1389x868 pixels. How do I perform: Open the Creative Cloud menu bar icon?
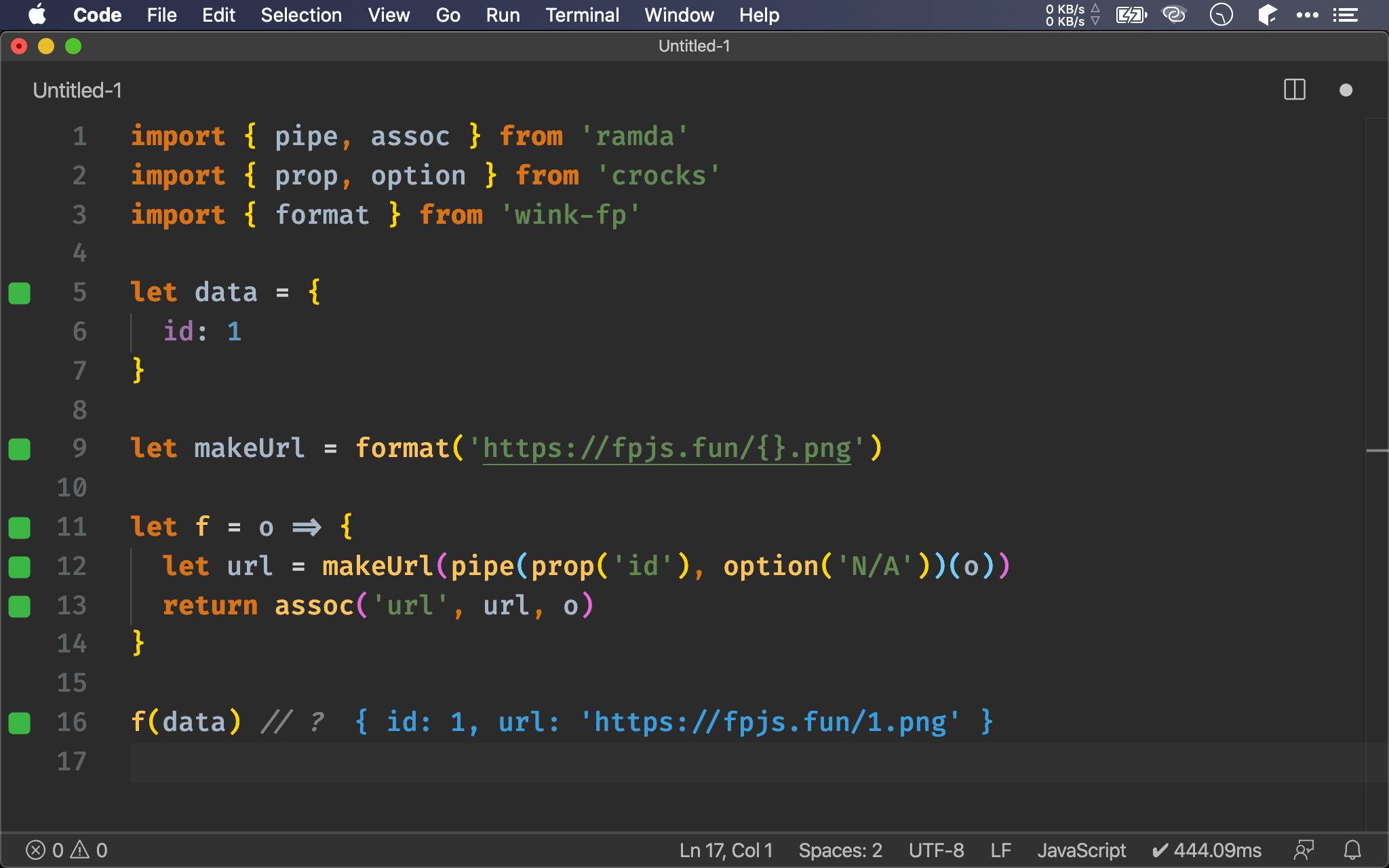click(1174, 15)
